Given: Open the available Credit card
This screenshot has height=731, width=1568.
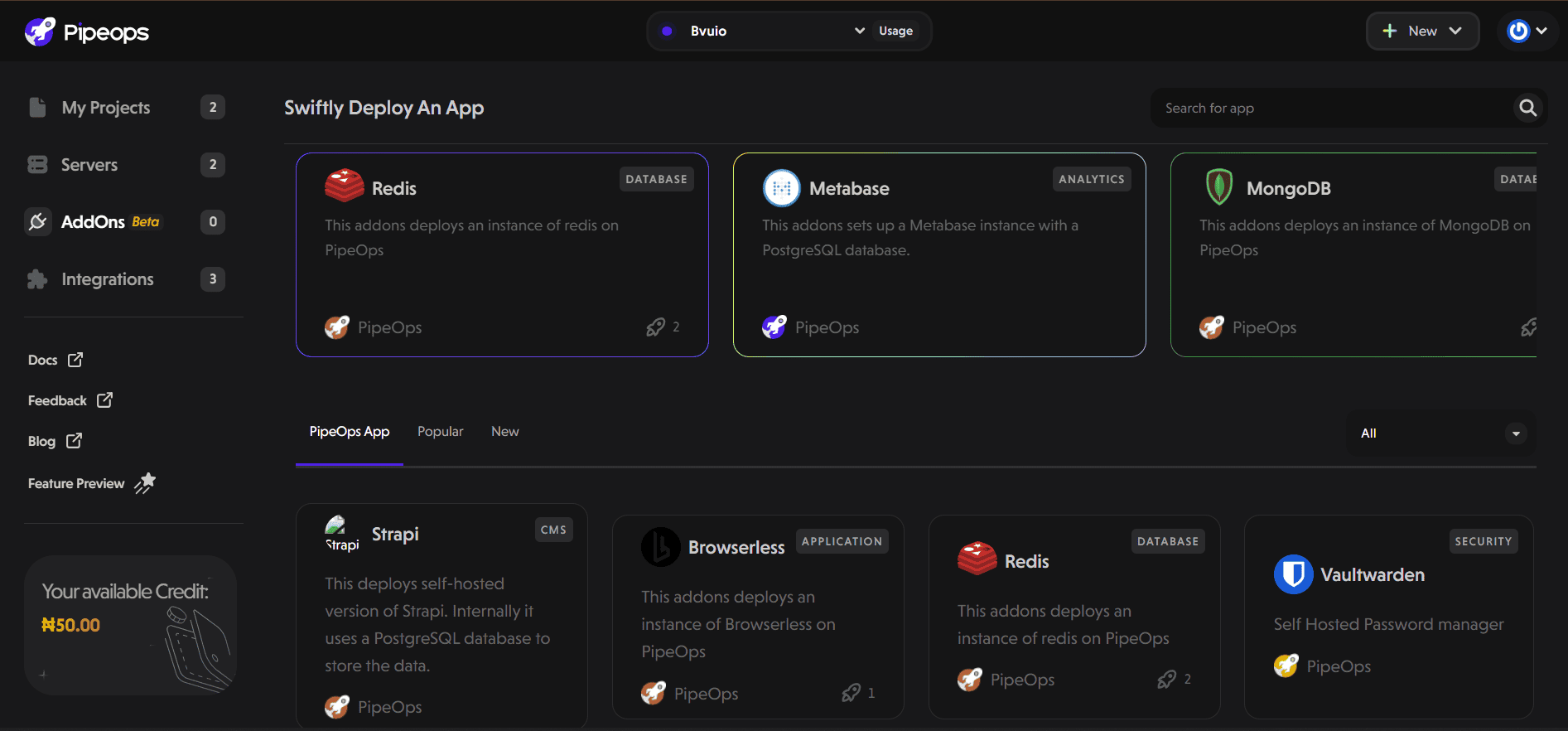Looking at the screenshot, I should pos(131,625).
